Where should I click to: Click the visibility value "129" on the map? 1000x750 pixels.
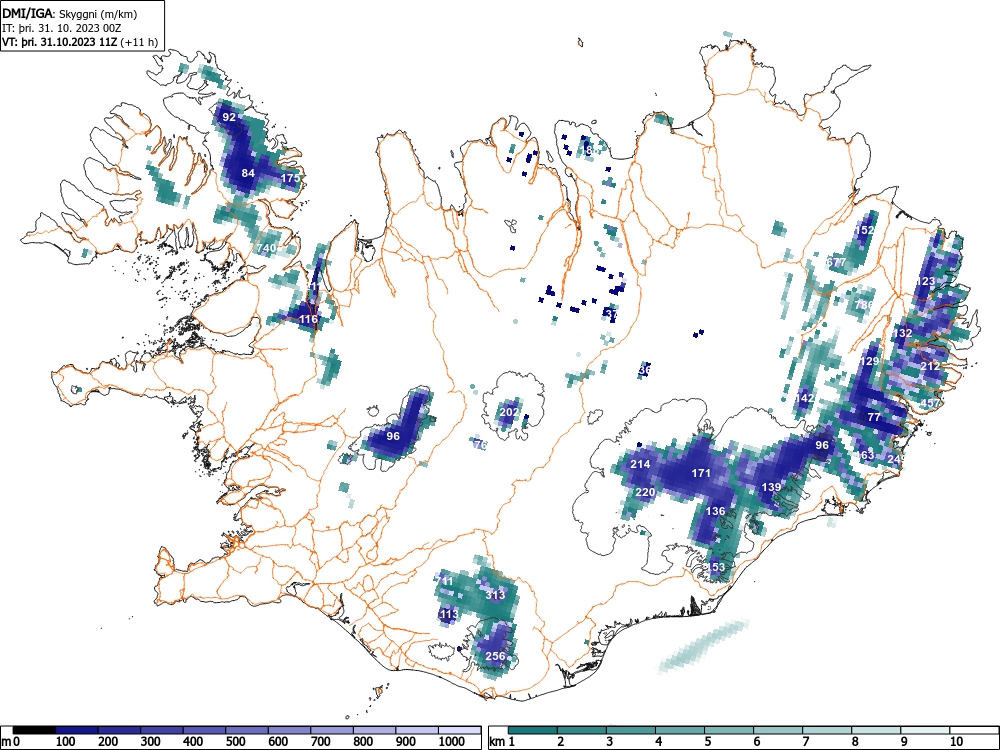point(869,361)
